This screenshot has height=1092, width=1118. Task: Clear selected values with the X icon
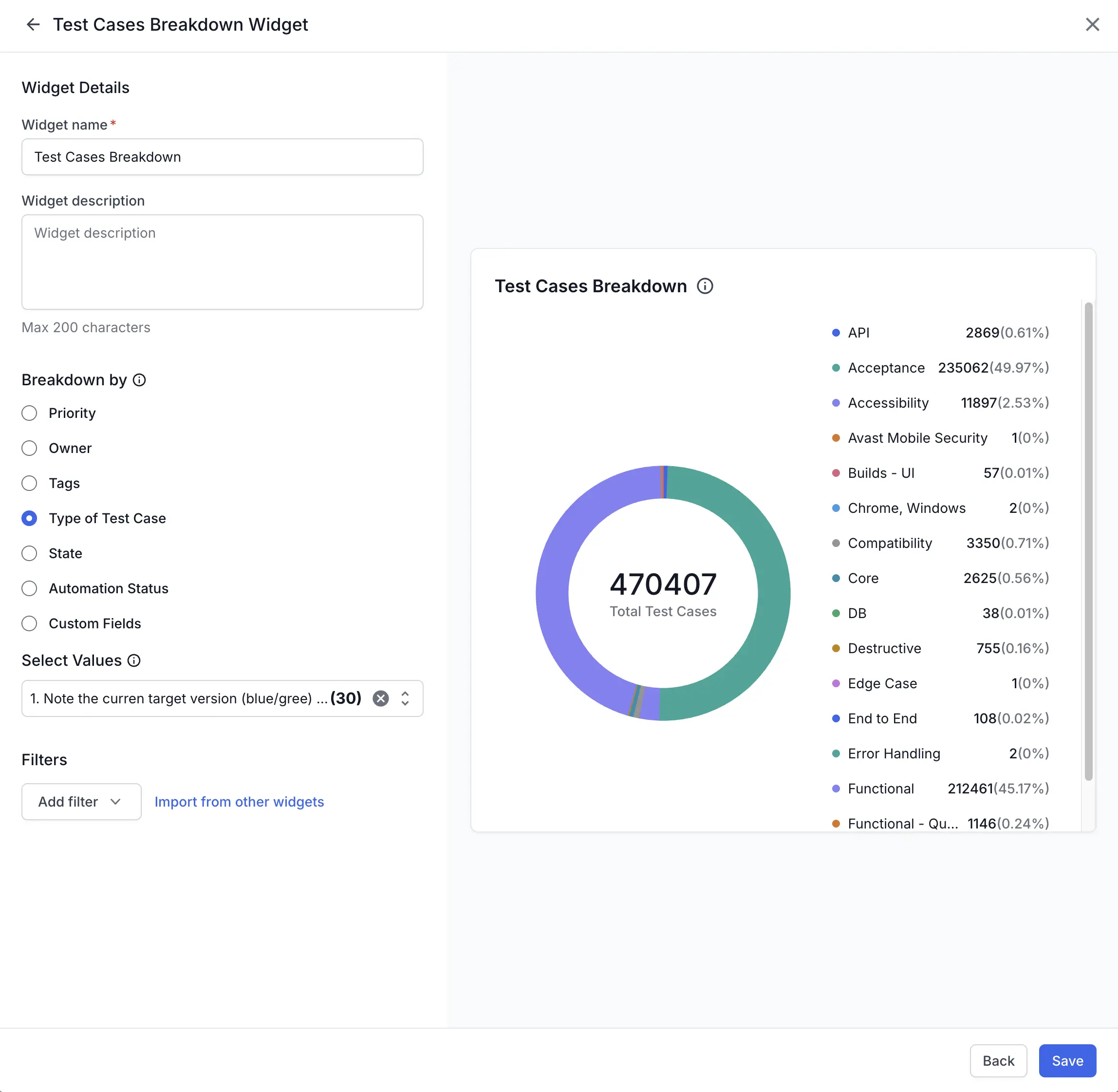(381, 698)
